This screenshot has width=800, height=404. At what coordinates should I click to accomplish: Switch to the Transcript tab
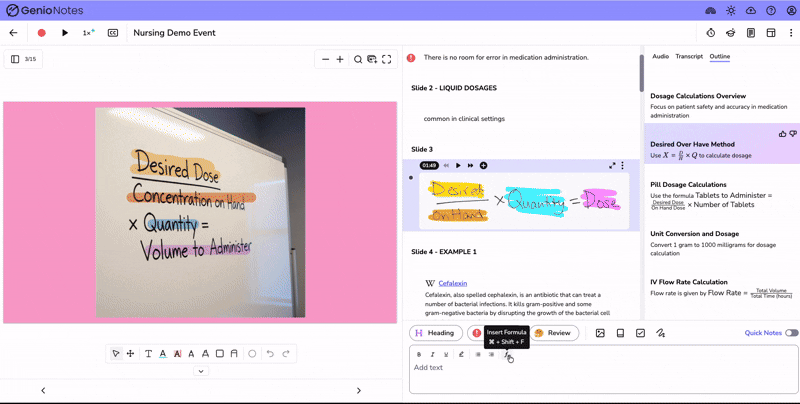(x=689, y=56)
